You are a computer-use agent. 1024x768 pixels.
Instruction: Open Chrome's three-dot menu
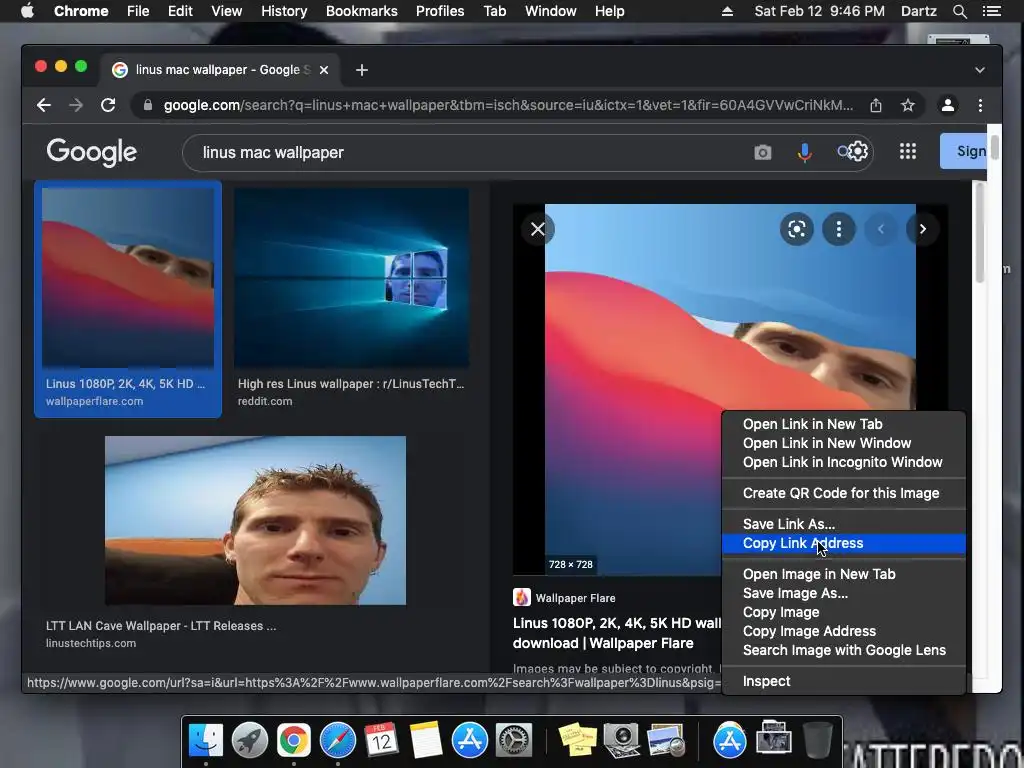pos(980,105)
